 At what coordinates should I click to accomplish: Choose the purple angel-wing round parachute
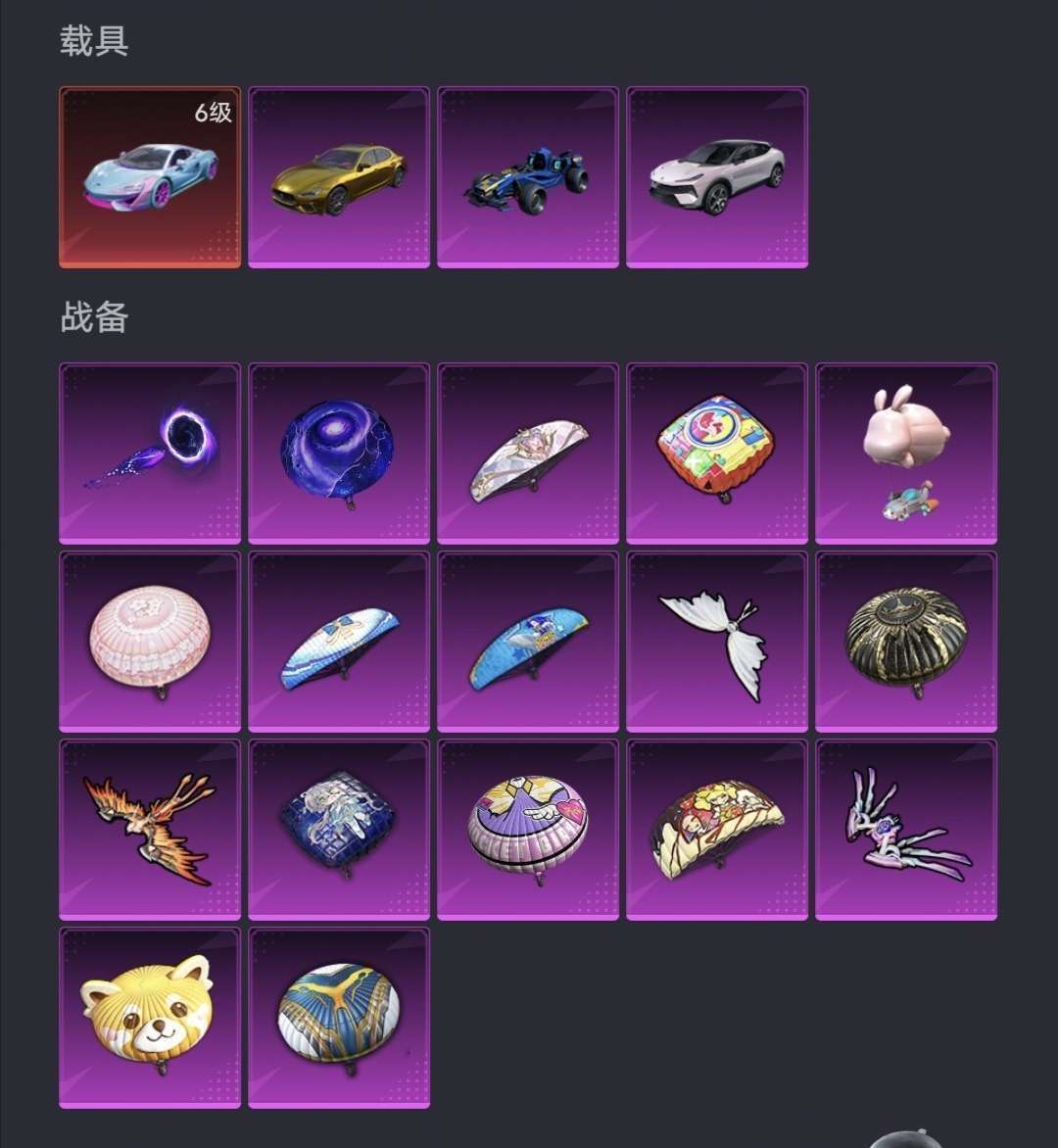(x=527, y=830)
